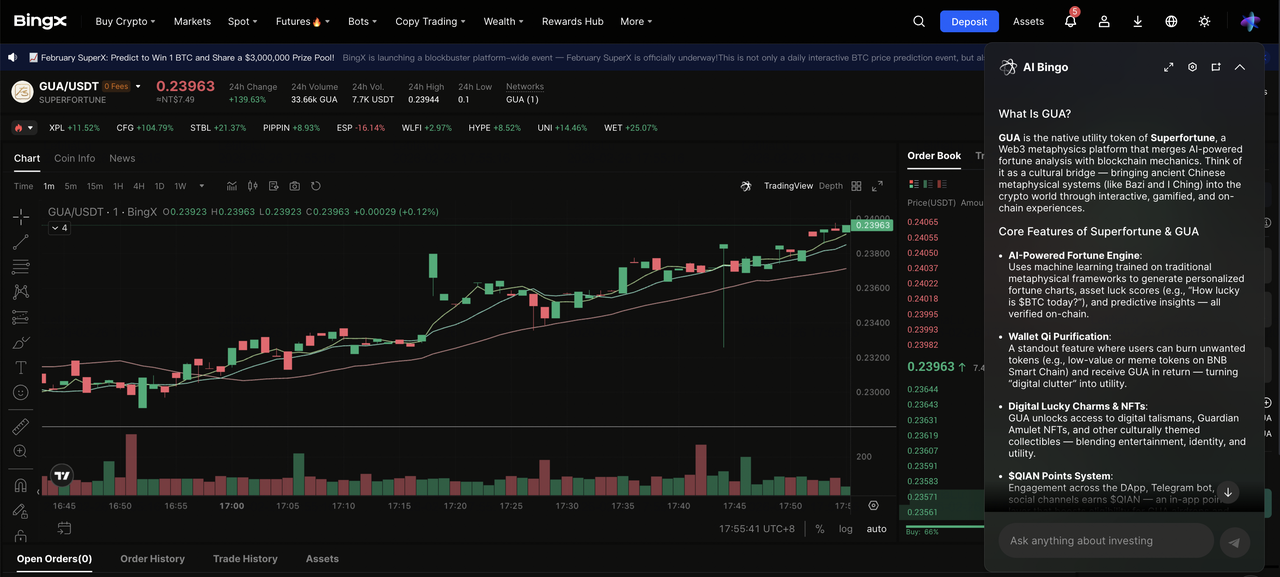Image resolution: width=1280 pixels, height=577 pixels.
Task: Expand the Futures menu dropdown
Action: (298, 21)
